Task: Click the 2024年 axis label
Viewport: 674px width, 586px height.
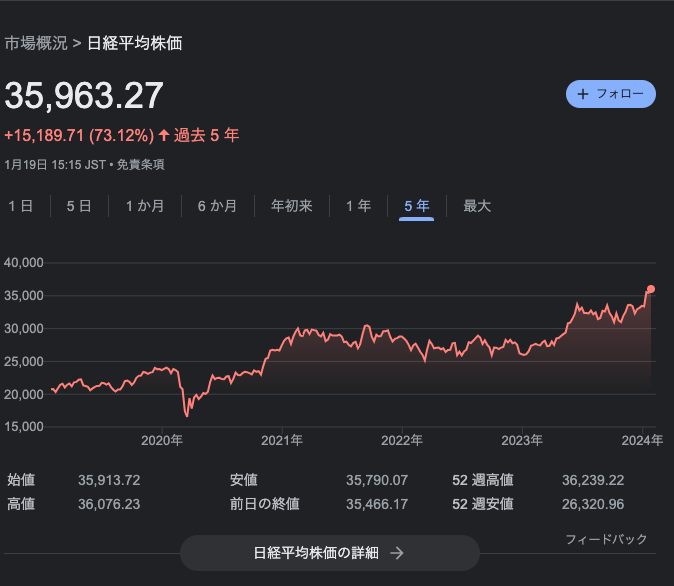Action: [x=642, y=440]
